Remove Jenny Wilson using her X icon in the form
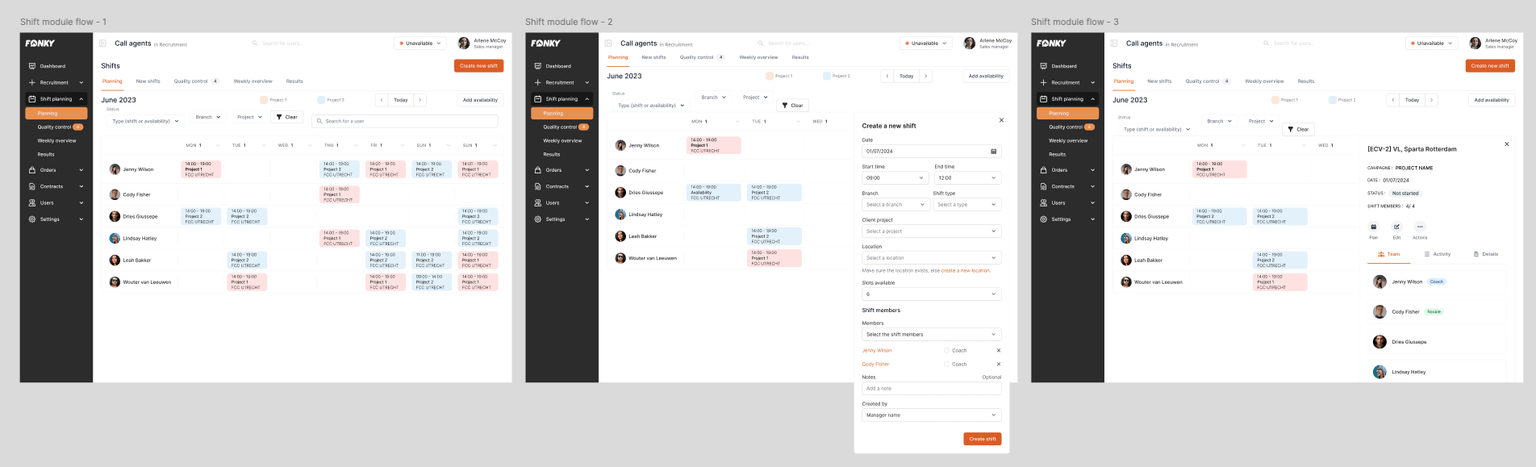This screenshot has height=467, width=1536. tap(998, 351)
